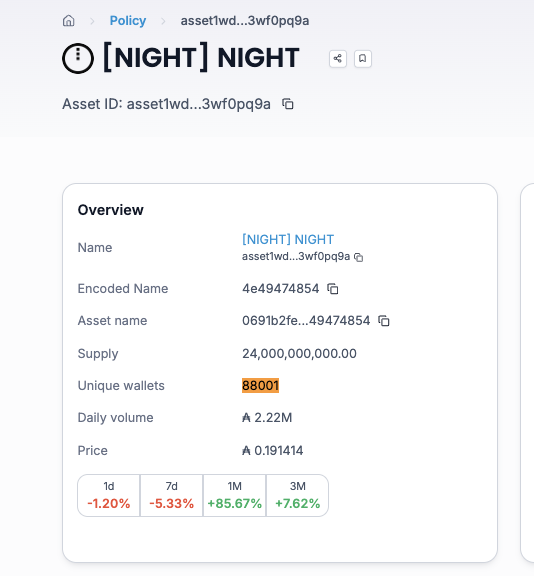Select asset name 0691b2fe...49474854
Image resolution: width=534 pixels, height=576 pixels.
306,321
